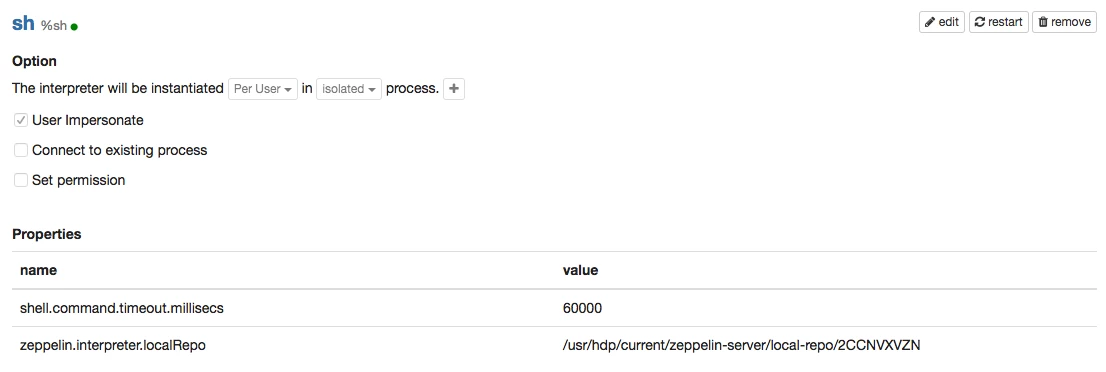The width and height of the screenshot is (1106, 372).
Task: Click the edit button with pencil icon
Action: (942, 22)
